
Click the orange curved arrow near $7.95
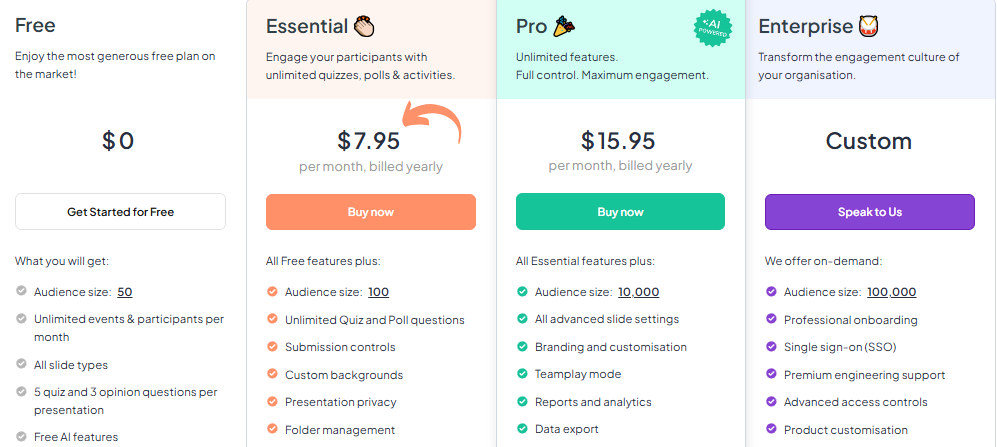point(433,128)
